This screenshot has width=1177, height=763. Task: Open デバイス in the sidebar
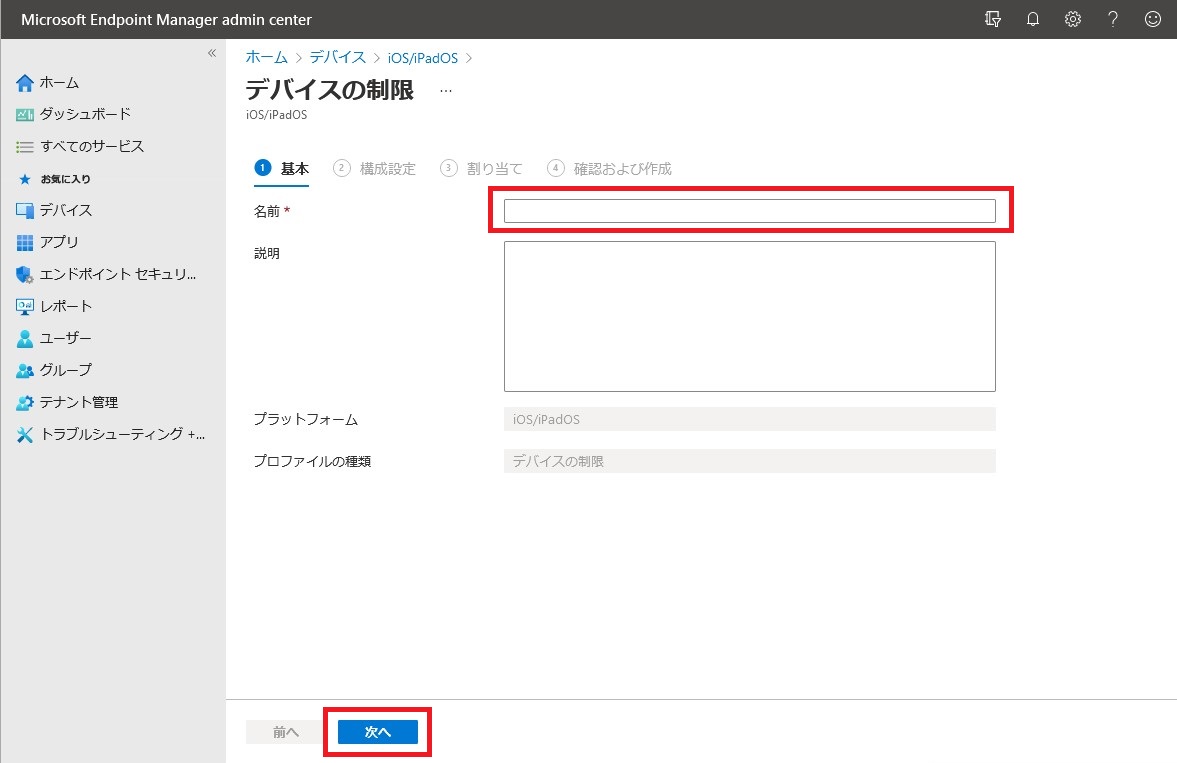coord(66,210)
